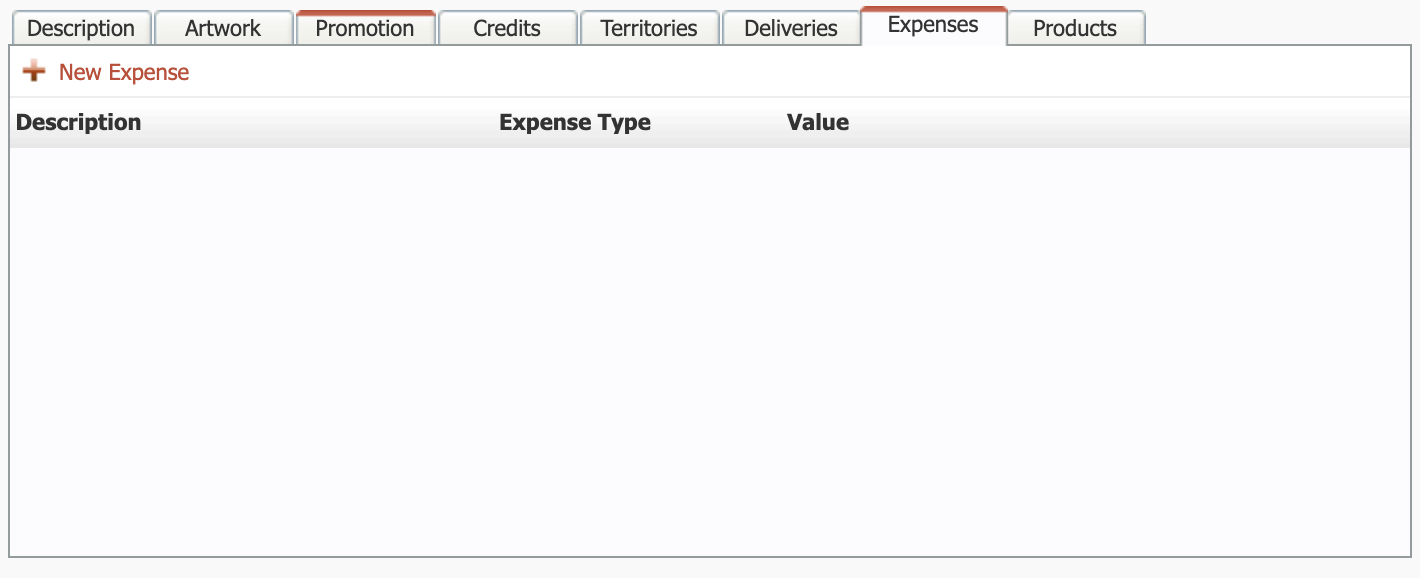Open the Artwork tab
The height and width of the screenshot is (578, 1420).
pos(223,28)
